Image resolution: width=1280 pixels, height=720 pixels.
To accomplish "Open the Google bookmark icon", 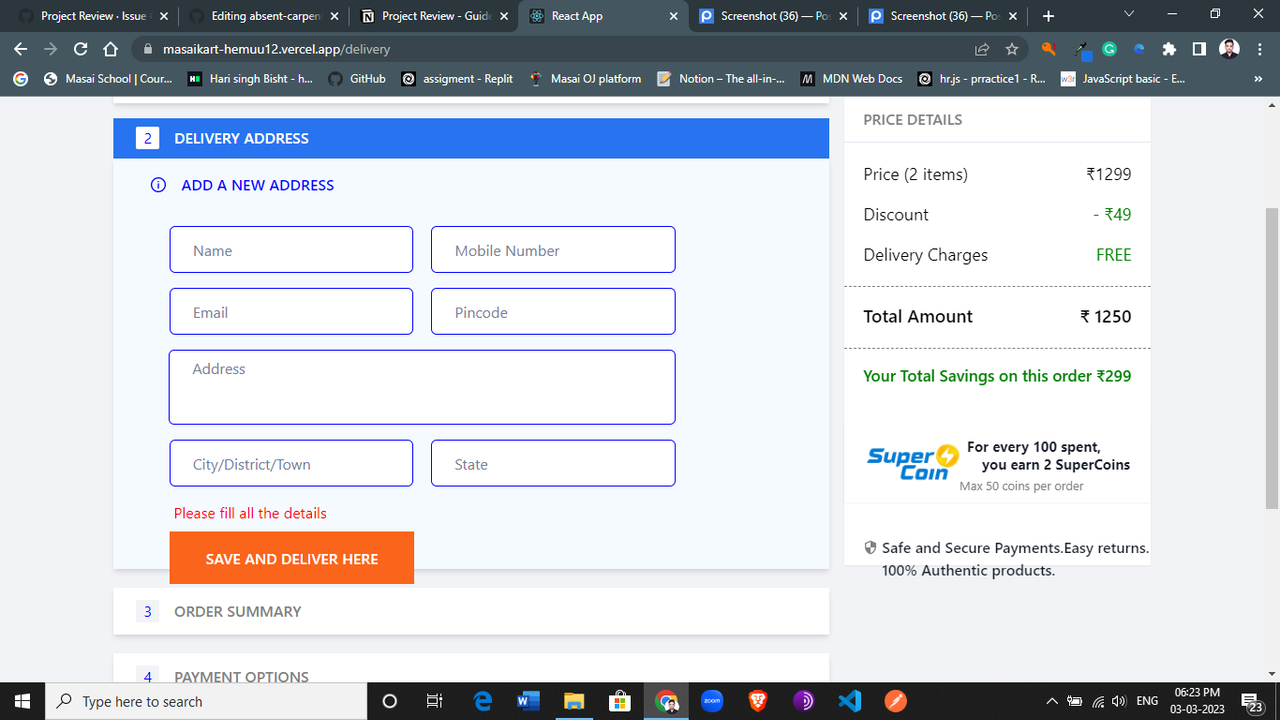I will 20,79.
